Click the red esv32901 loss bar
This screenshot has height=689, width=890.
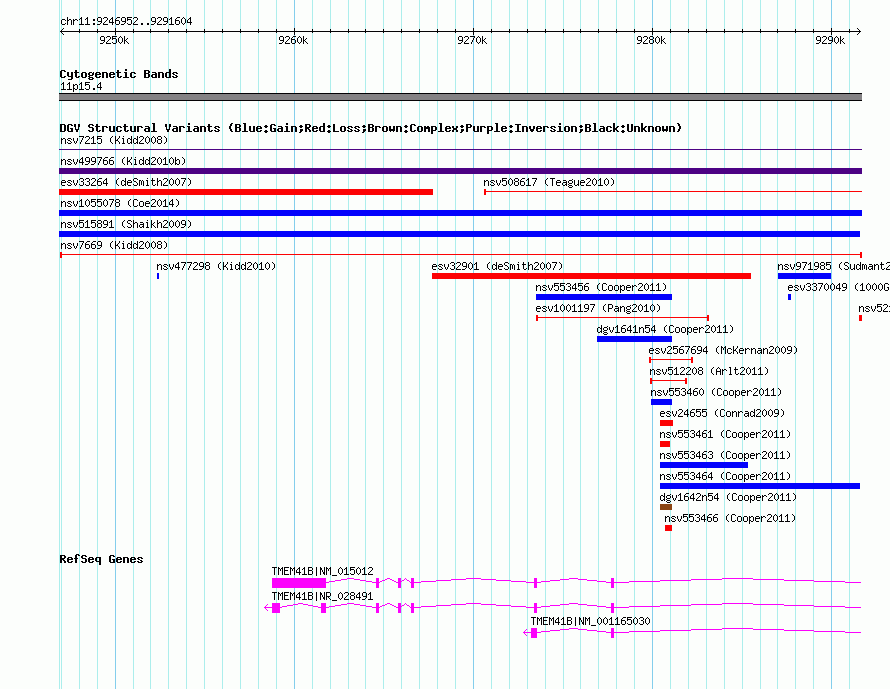pyautogui.click(x=591, y=276)
